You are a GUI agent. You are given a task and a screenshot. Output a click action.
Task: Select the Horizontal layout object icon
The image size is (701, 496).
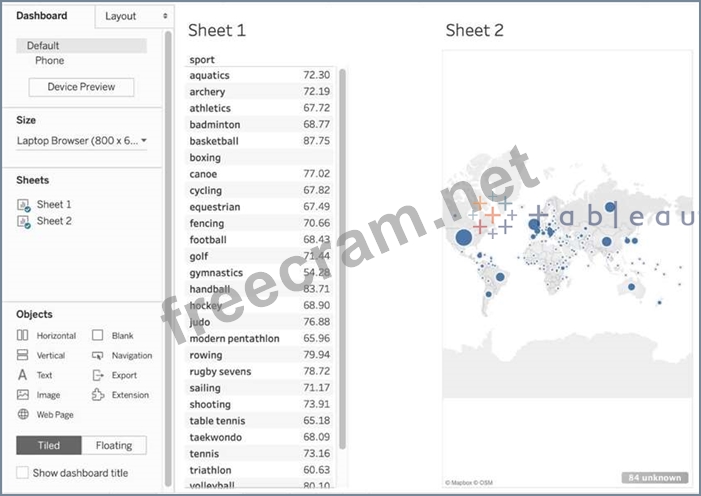(x=23, y=336)
